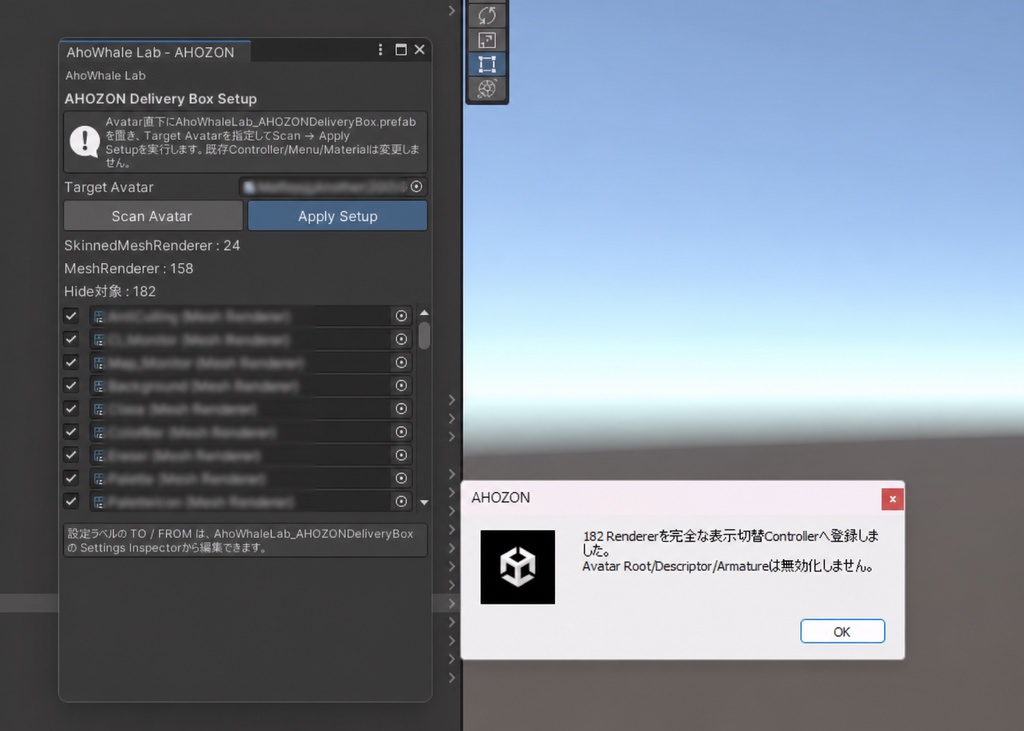Click the help box with exclamation icon
This screenshot has height=731, width=1024.
pos(246,142)
